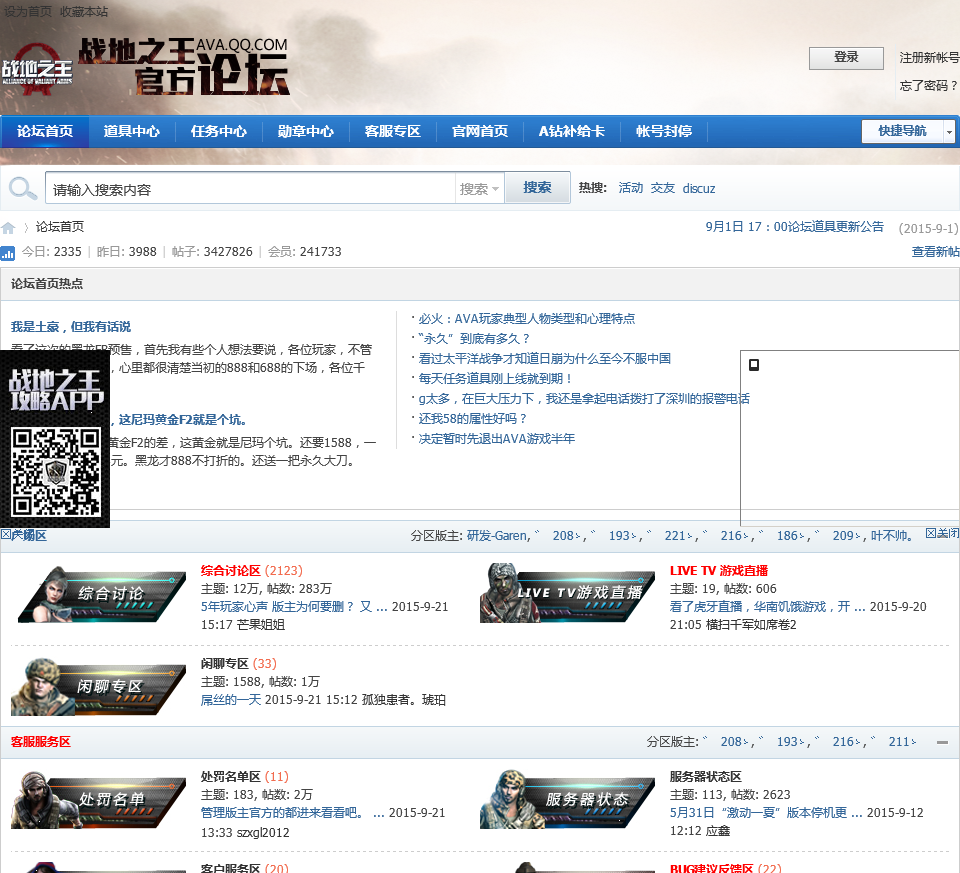The image size is (960, 873).
Task: Open post 必火:AVA玩家典型人物类型和心理特点
Action: point(527,319)
